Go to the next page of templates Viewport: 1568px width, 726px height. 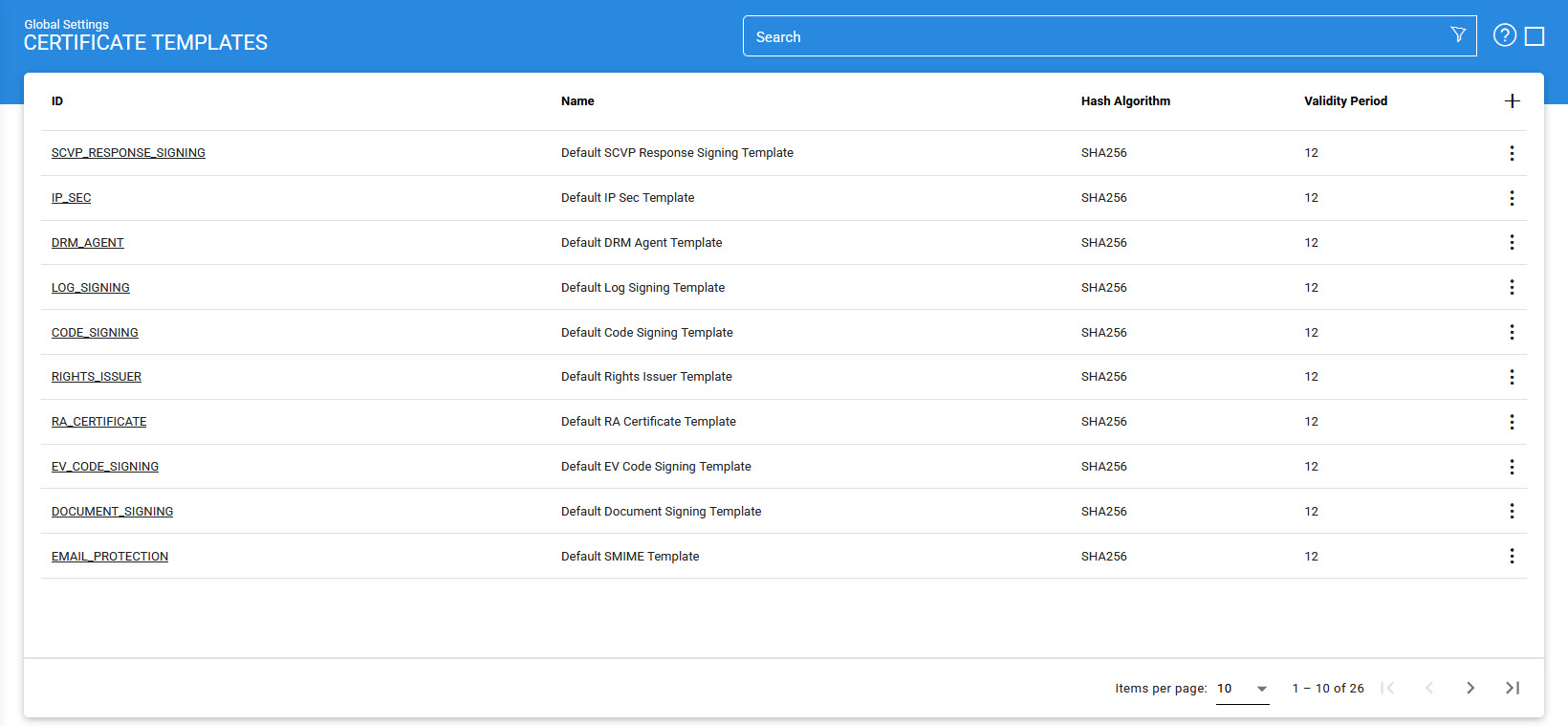[x=1470, y=688]
